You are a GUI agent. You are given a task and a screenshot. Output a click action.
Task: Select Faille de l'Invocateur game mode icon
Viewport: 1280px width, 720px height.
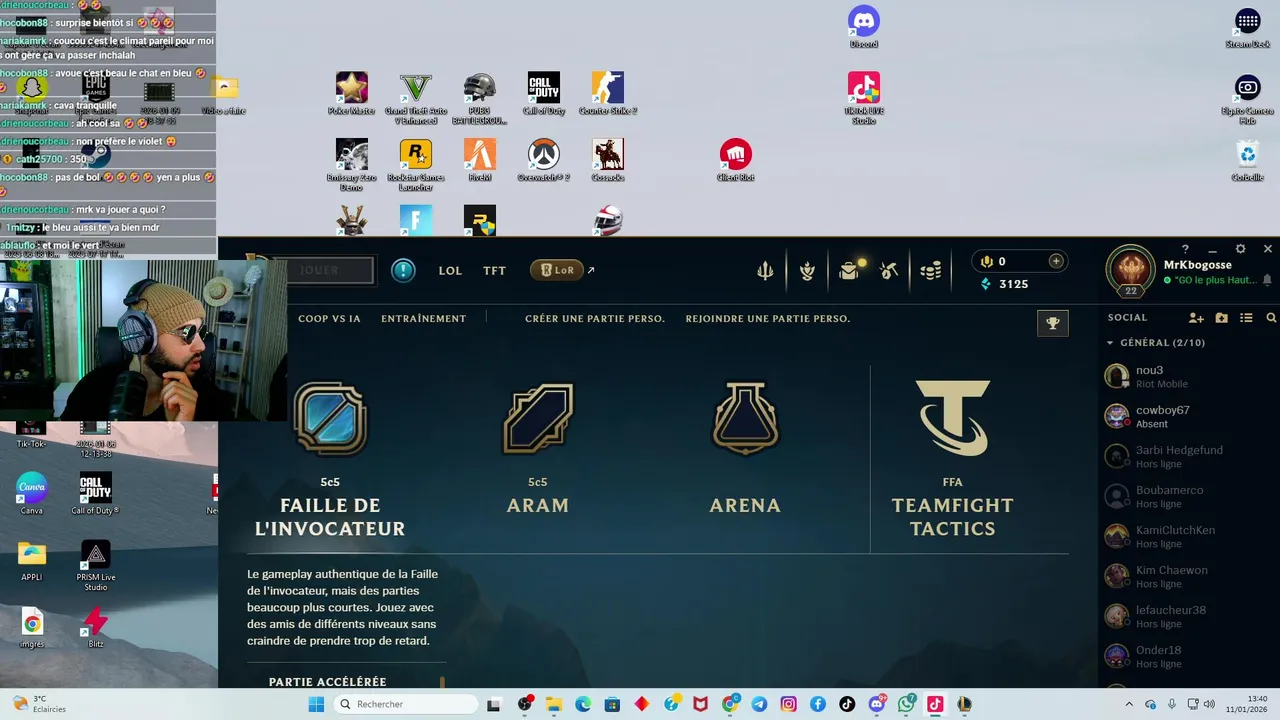pyautogui.click(x=330, y=419)
